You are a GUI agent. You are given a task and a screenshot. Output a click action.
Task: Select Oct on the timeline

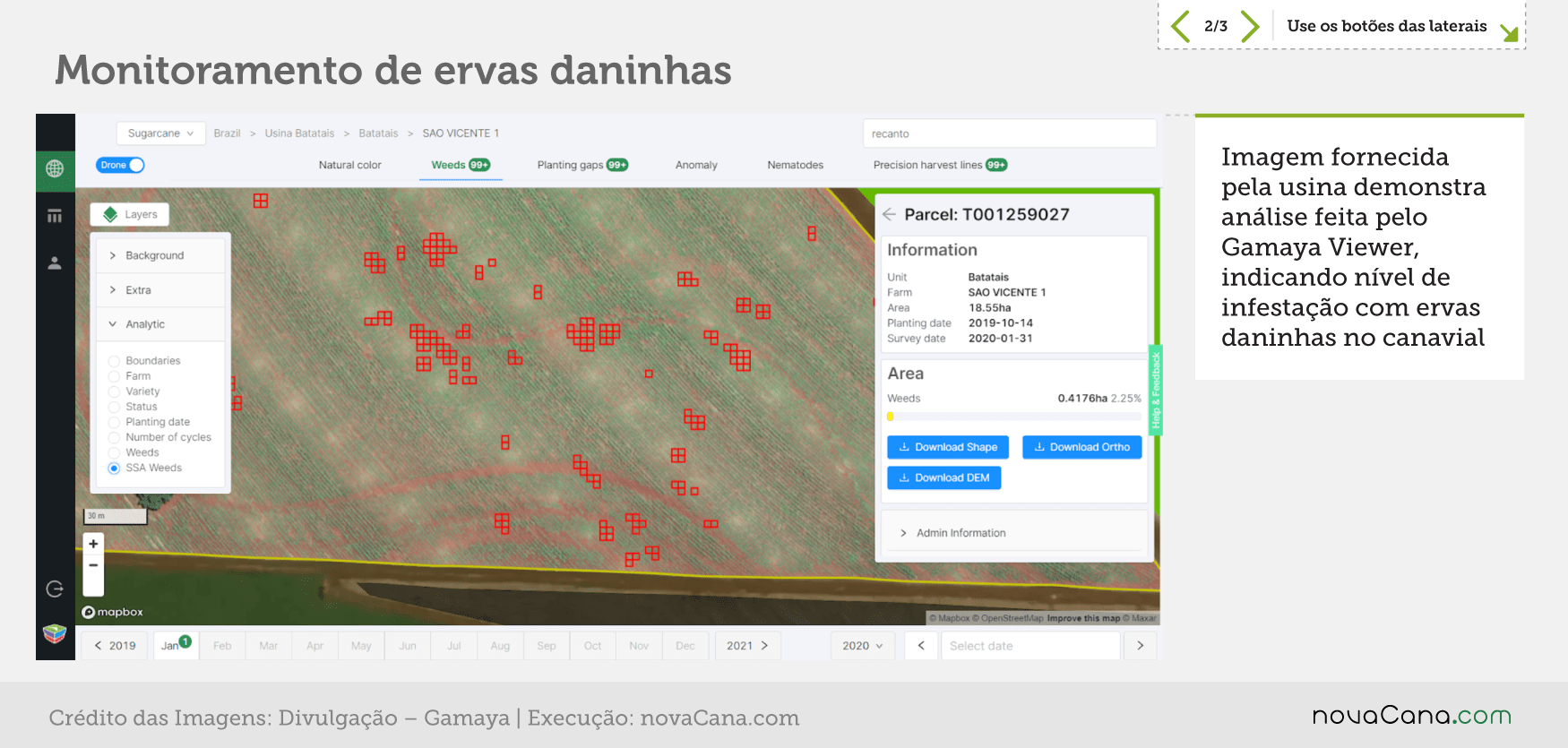593,646
